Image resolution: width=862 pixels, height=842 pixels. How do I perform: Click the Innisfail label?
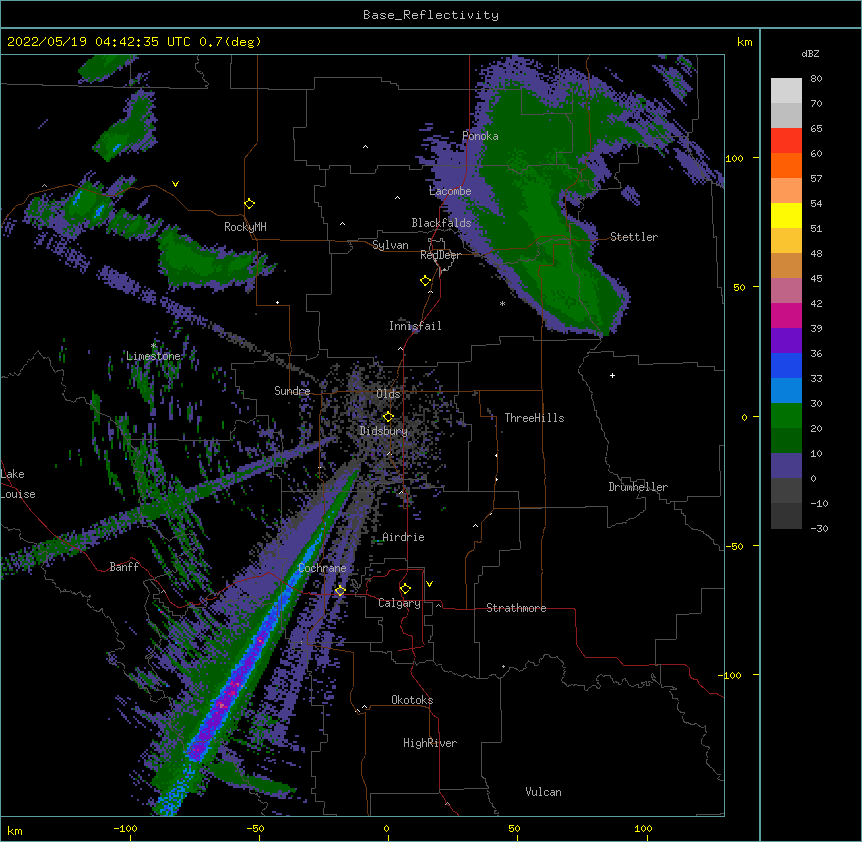tap(415, 326)
